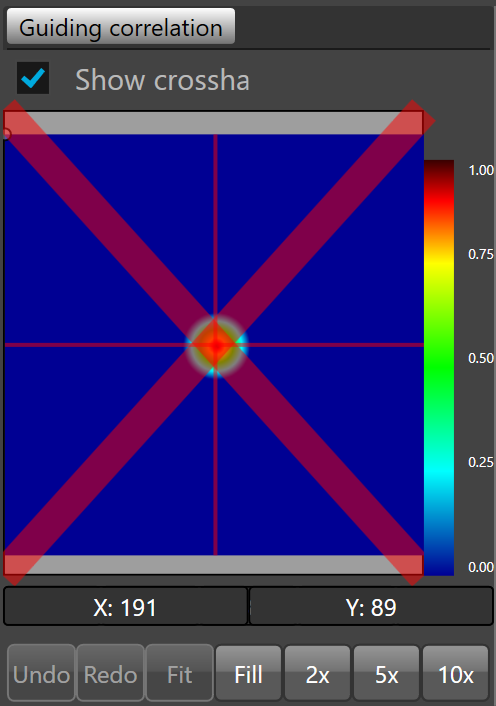Zoom the correlation image to 10x

455,673
